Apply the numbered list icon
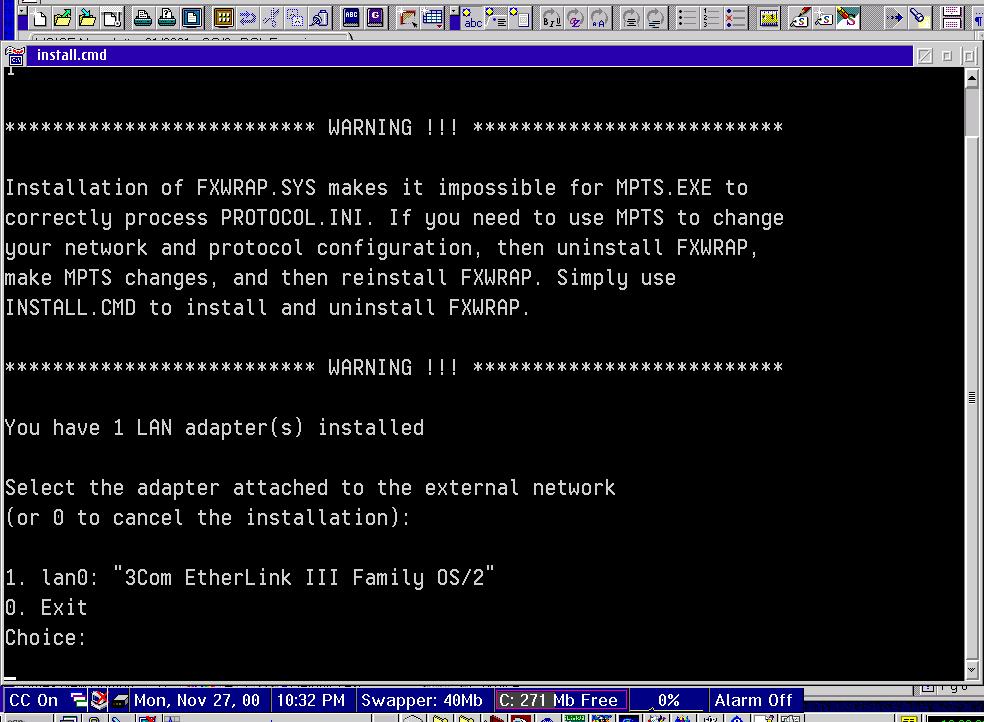 click(x=711, y=17)
